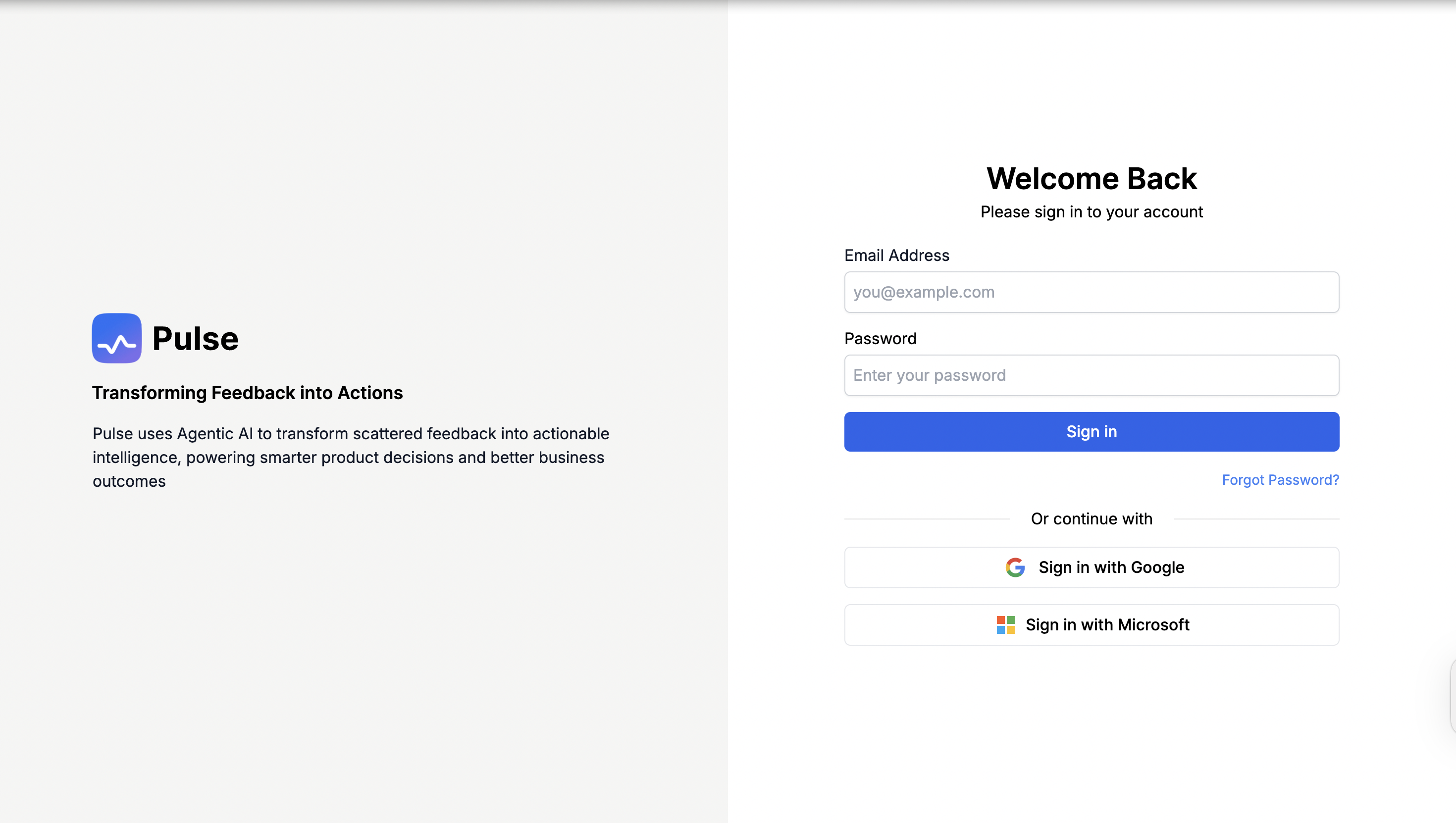Click the Or continue with divider text
The image size is (1456, 823).
click(1092, 519)
